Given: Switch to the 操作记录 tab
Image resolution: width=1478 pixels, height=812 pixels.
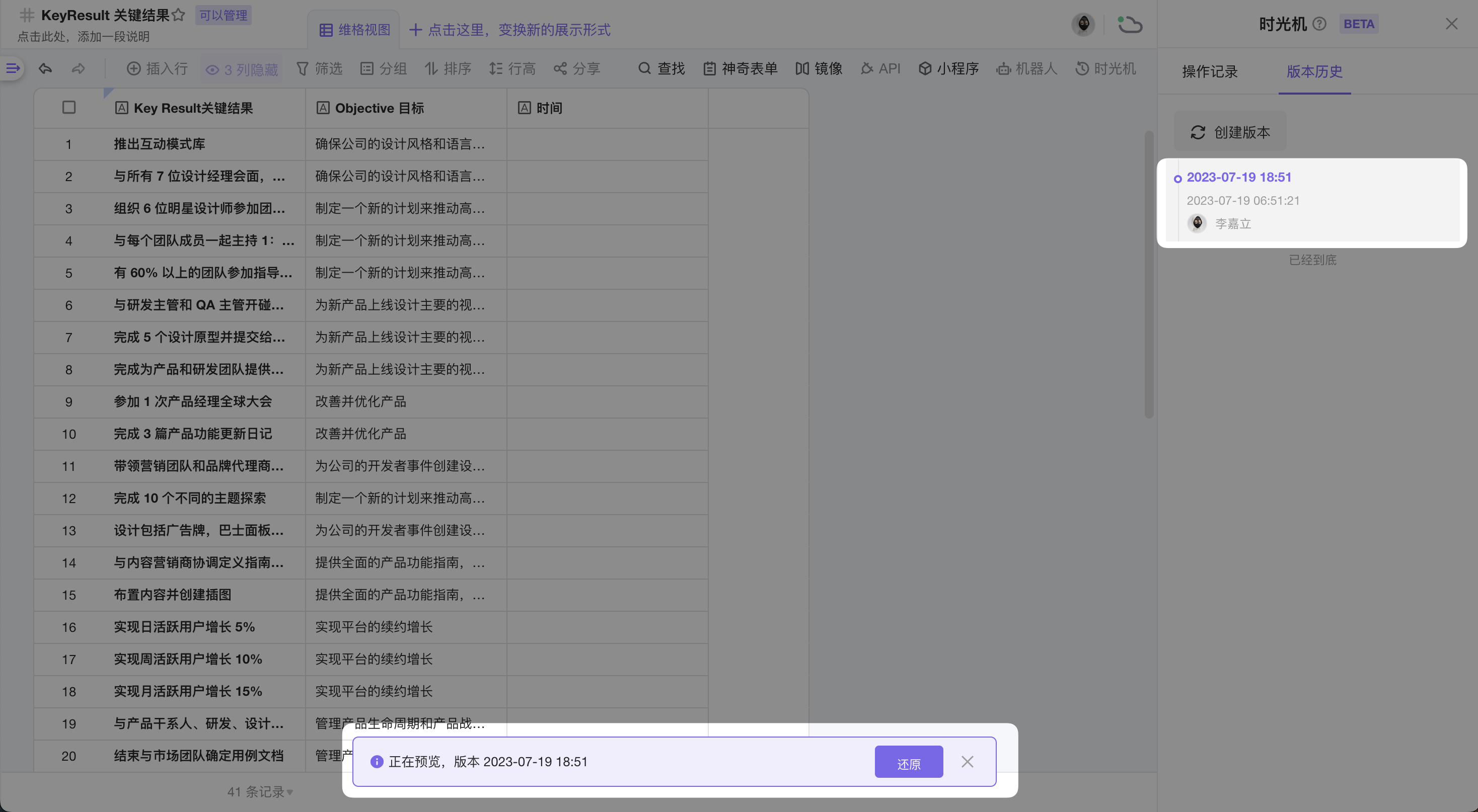Looking at the screenshot, I should coord(1210,71).
